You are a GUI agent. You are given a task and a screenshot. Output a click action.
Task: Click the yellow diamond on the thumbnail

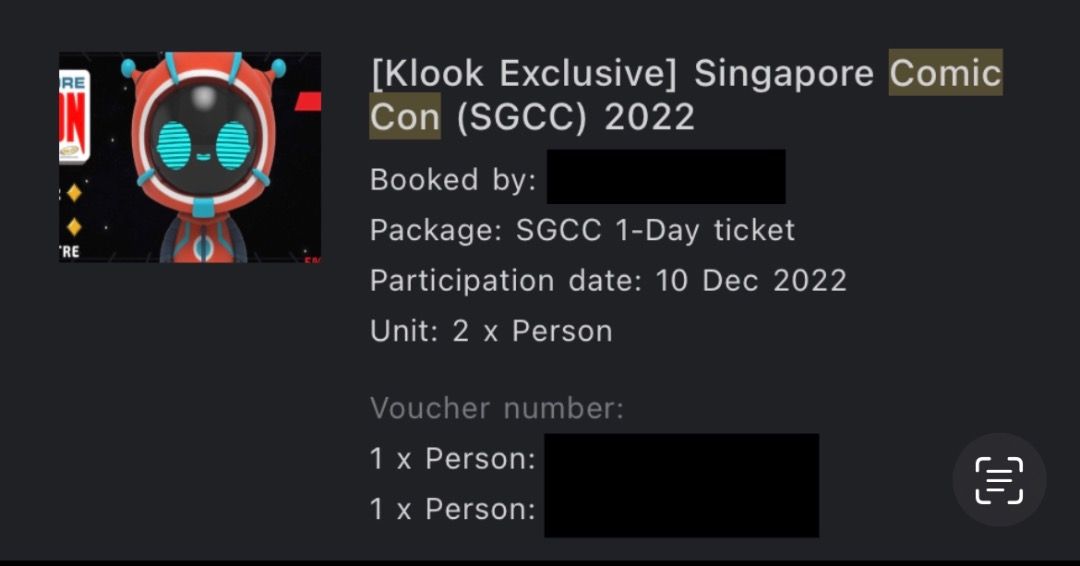coord(73,192)
